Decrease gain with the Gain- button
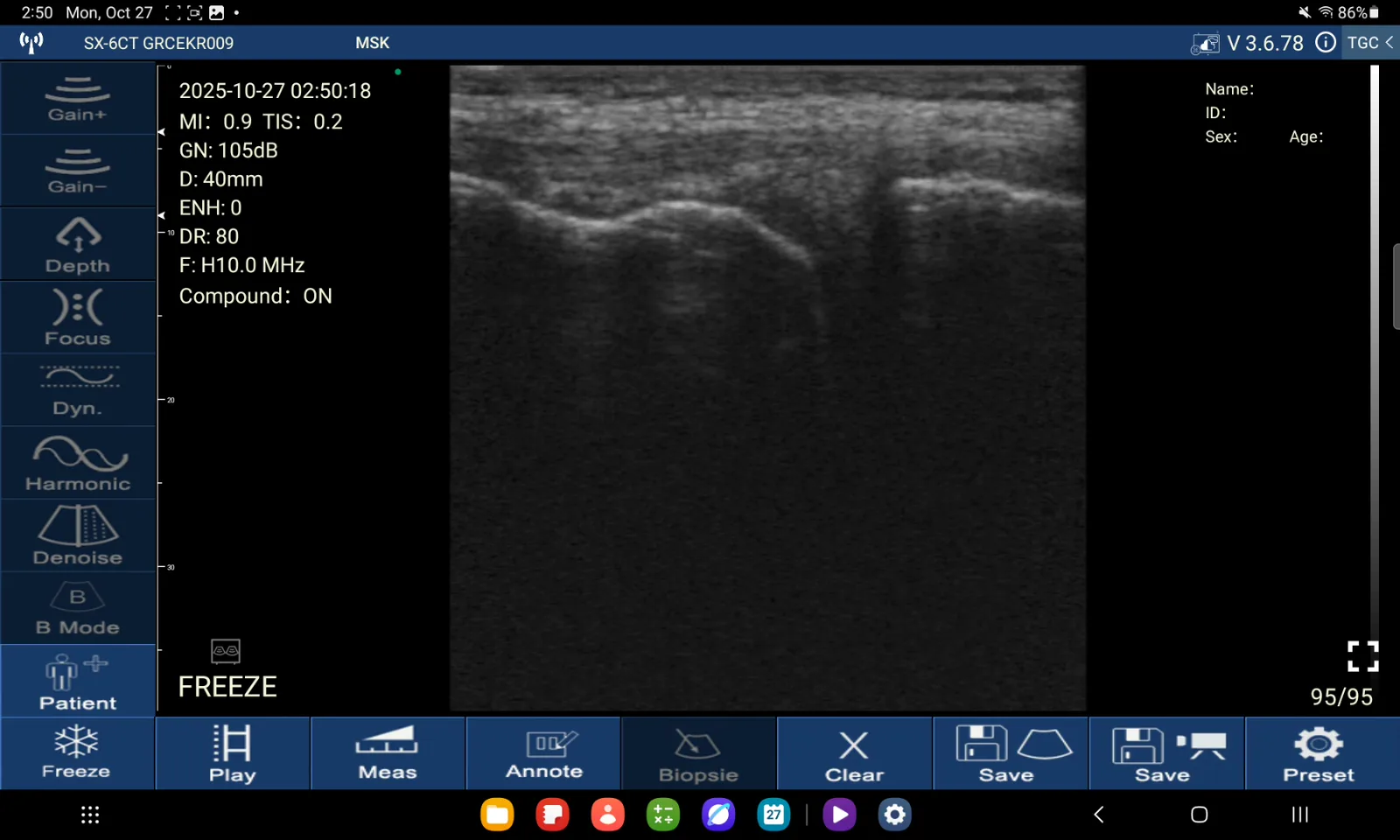Viewport: 1400px width, 840px height. pyautogui.click(x=78, y=171)
